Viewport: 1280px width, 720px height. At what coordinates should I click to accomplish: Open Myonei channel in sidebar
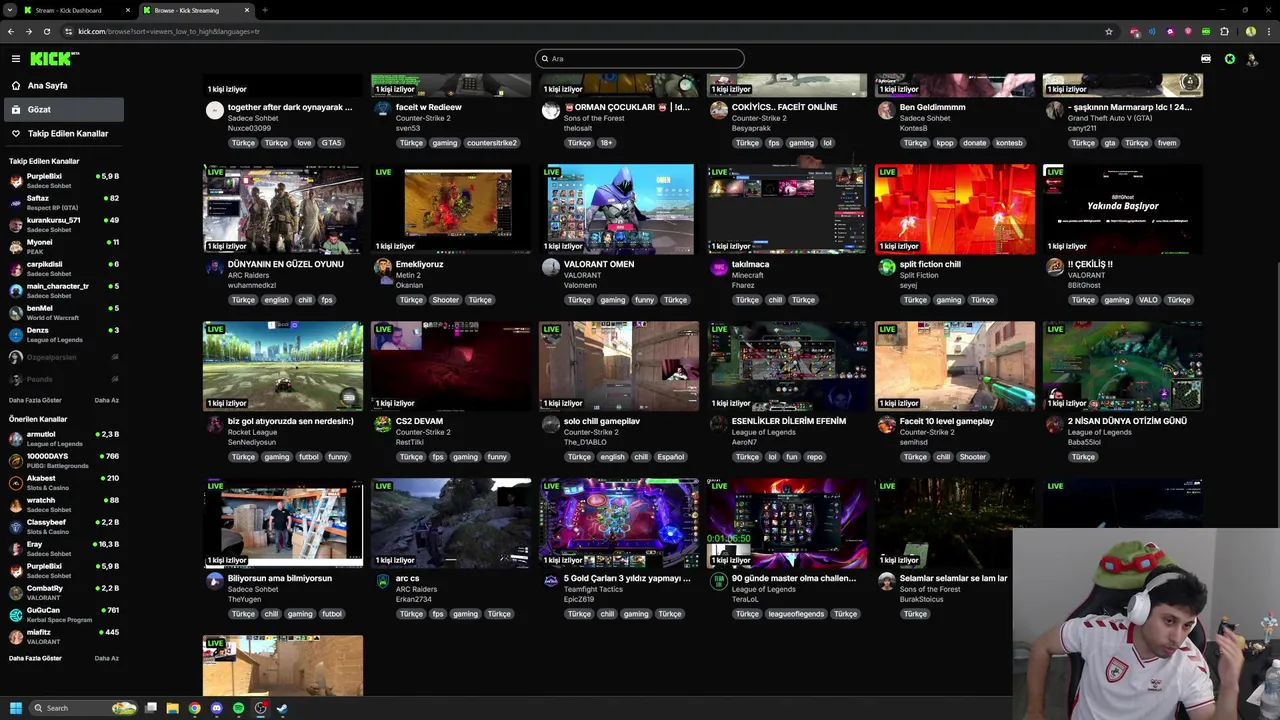(64, 246)
